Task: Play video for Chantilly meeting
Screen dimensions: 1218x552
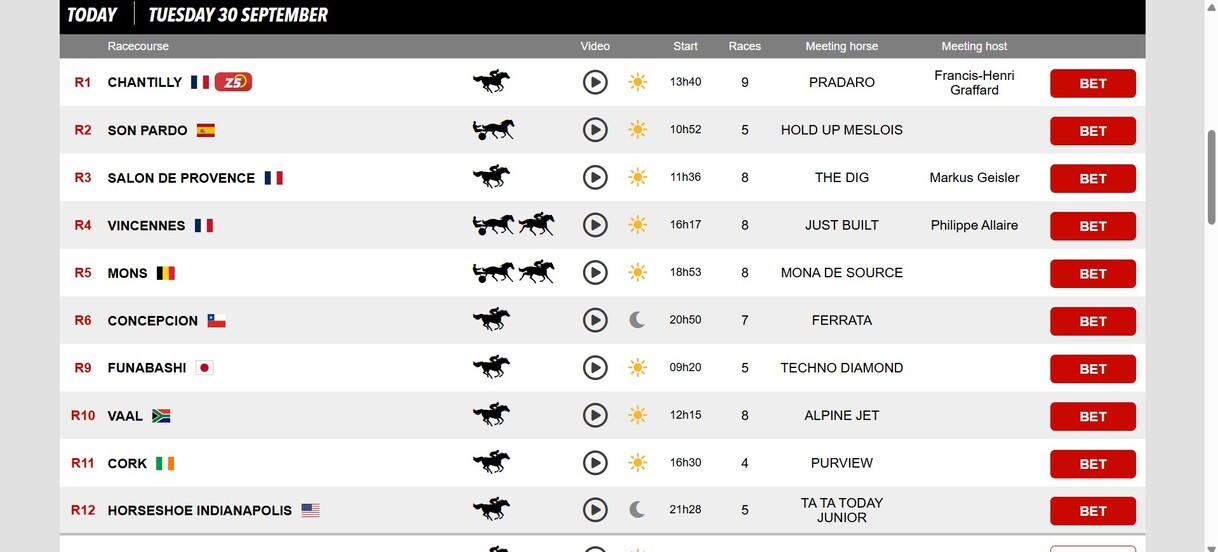Action: [x=595, y=82]
